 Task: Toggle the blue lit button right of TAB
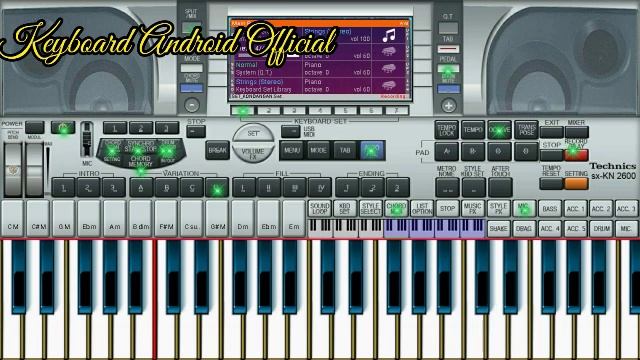372,150
